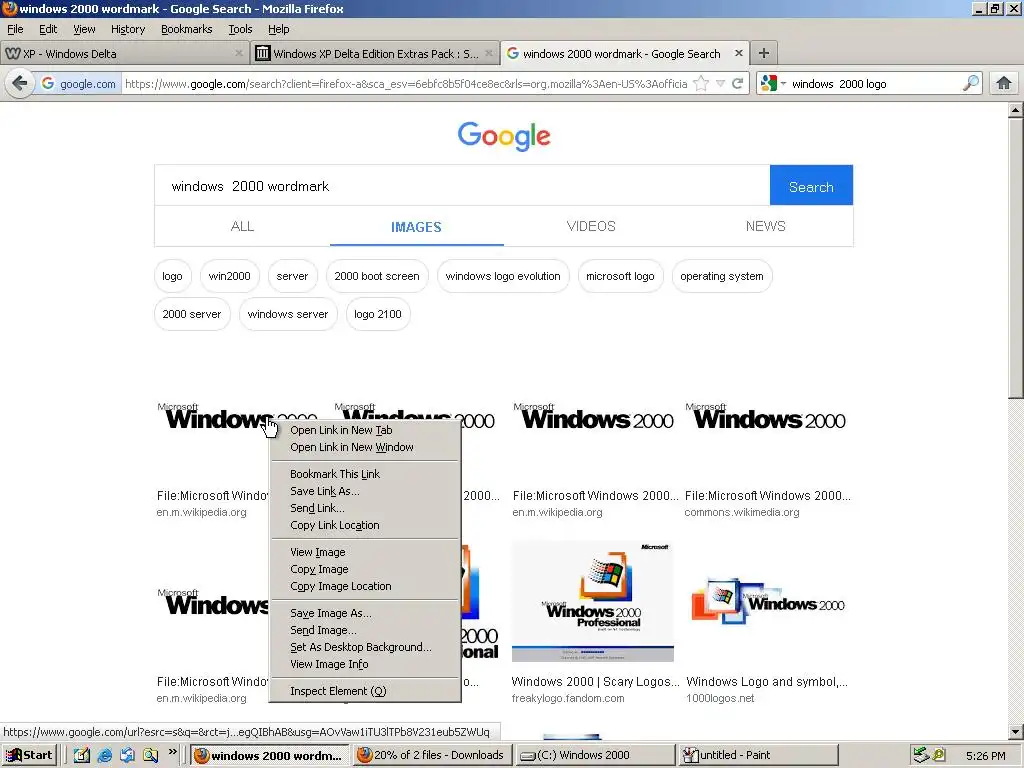Click the second system tray icon beside the clock

(x=939, y=755)
